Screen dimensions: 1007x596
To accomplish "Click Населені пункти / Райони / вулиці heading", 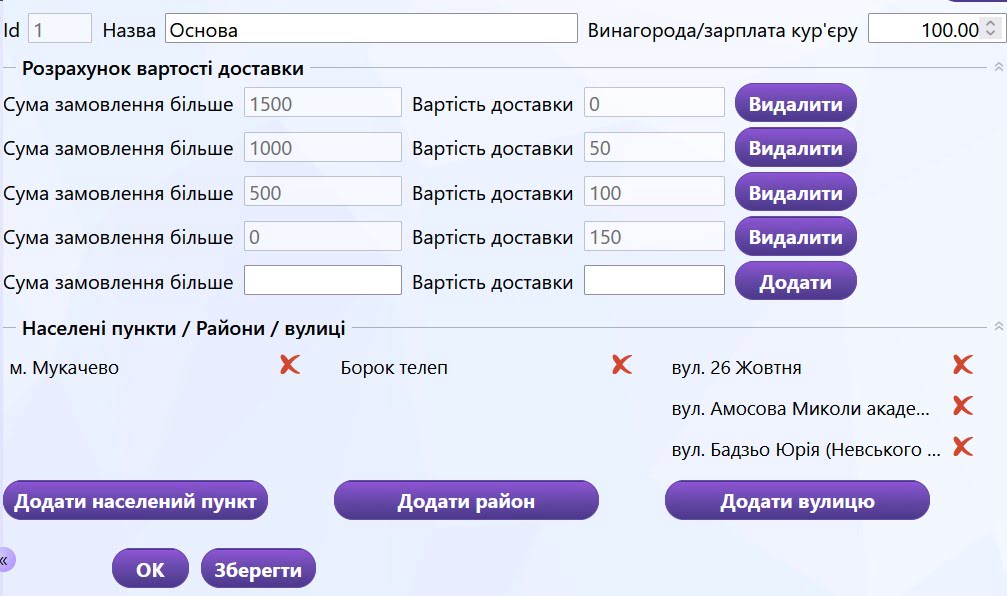I will [x=184, y=328].
